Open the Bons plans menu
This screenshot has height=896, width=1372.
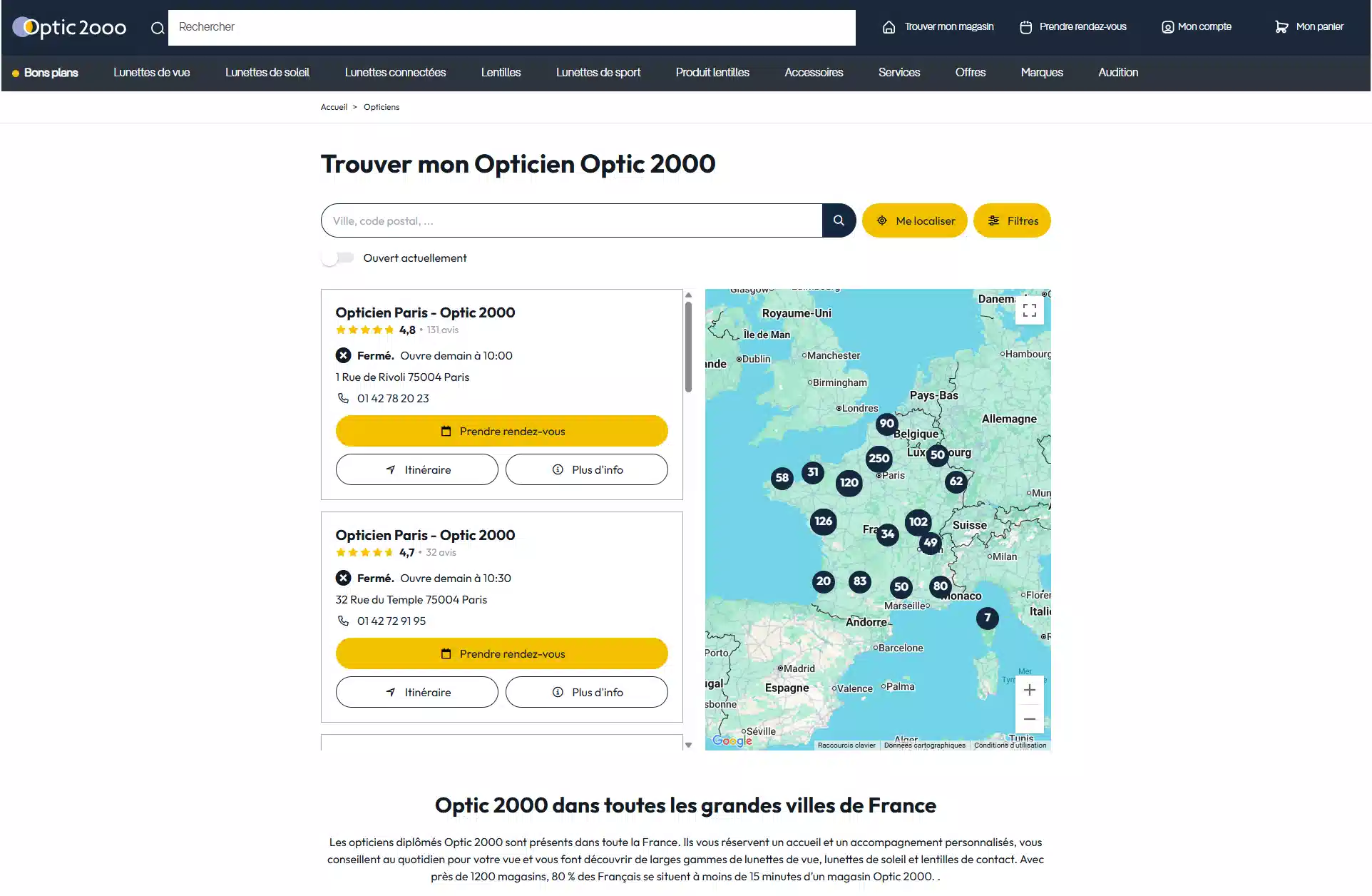46,73
